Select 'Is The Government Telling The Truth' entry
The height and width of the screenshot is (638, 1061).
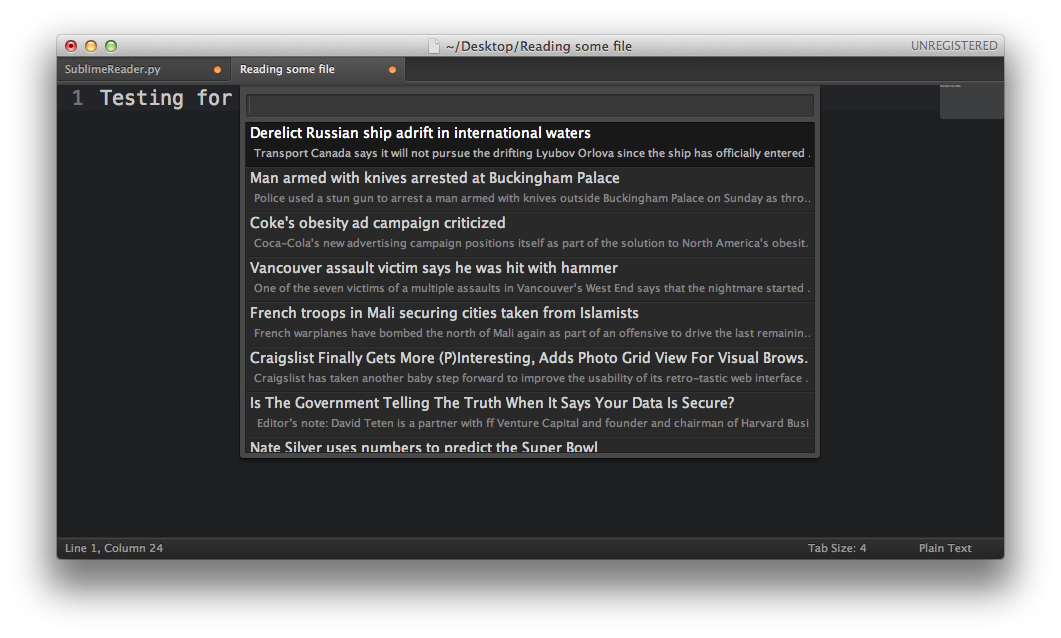[530, 413]
